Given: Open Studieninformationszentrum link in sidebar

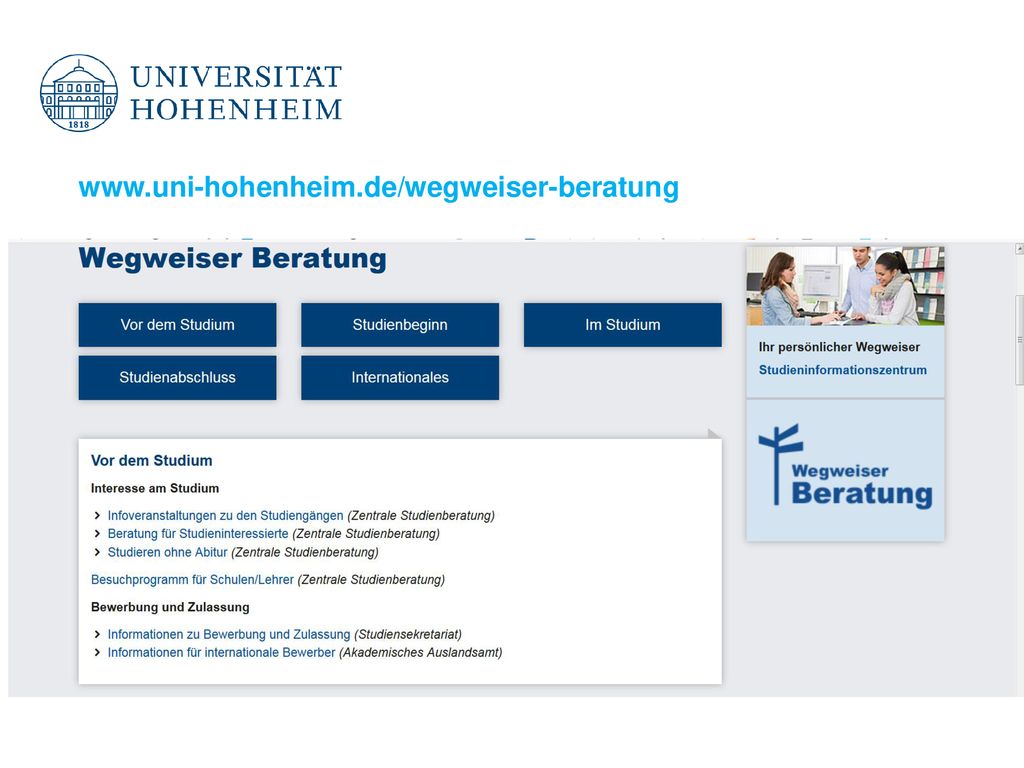Looking at the screenshot, I should [842, 370].
